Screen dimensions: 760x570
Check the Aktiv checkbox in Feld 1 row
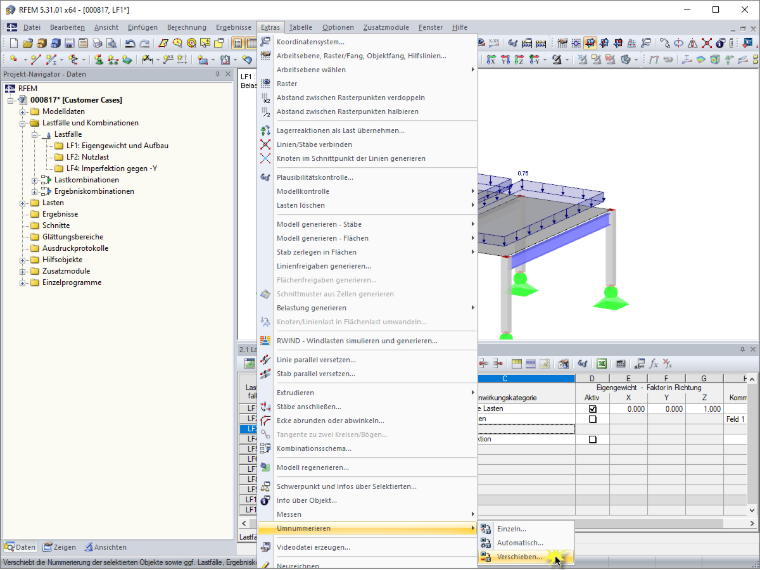(592, 419)
